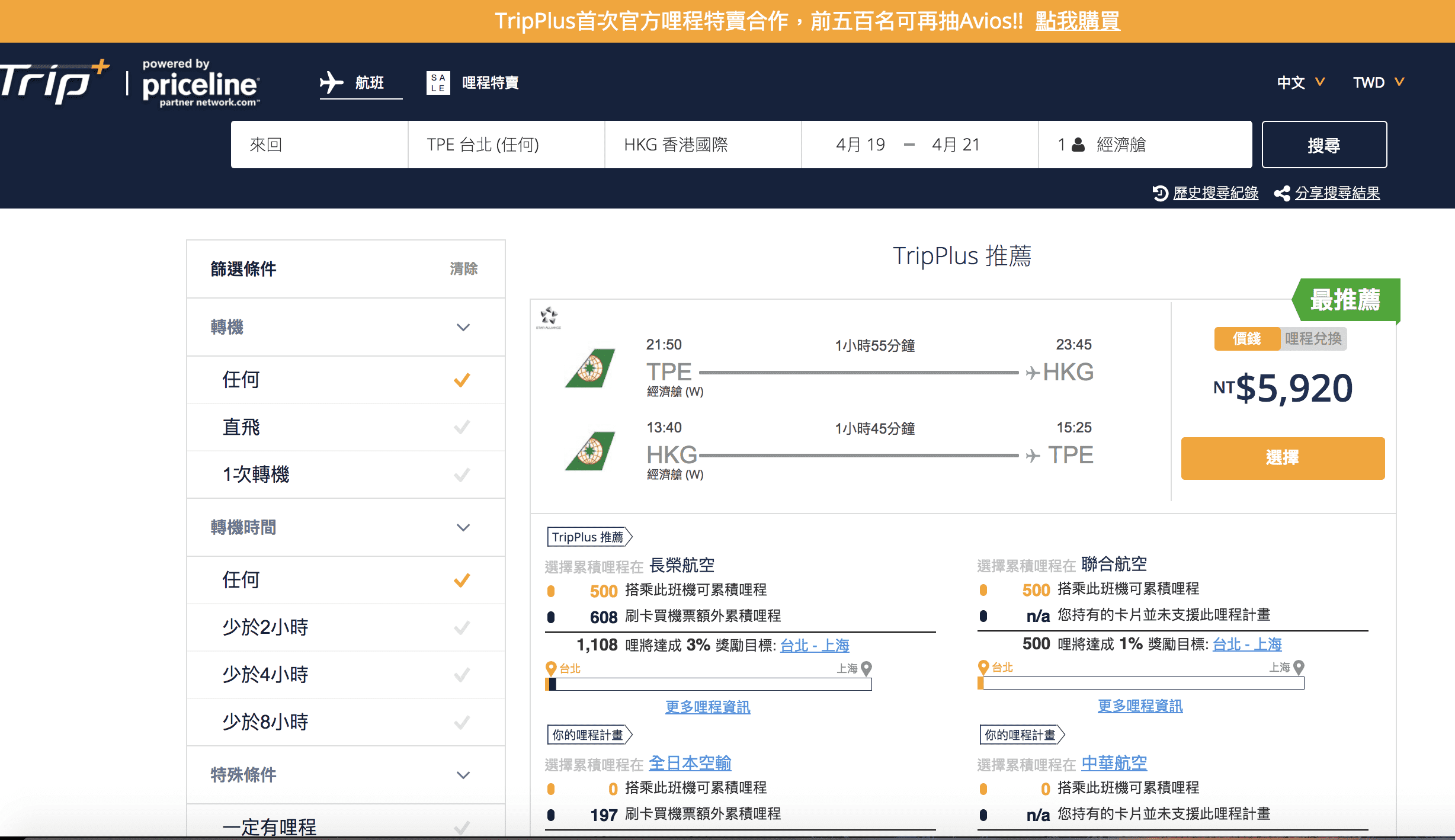Select 任何 under 轉機 filter
This screenshot has width=1455, height=840.
coord(346,380)
